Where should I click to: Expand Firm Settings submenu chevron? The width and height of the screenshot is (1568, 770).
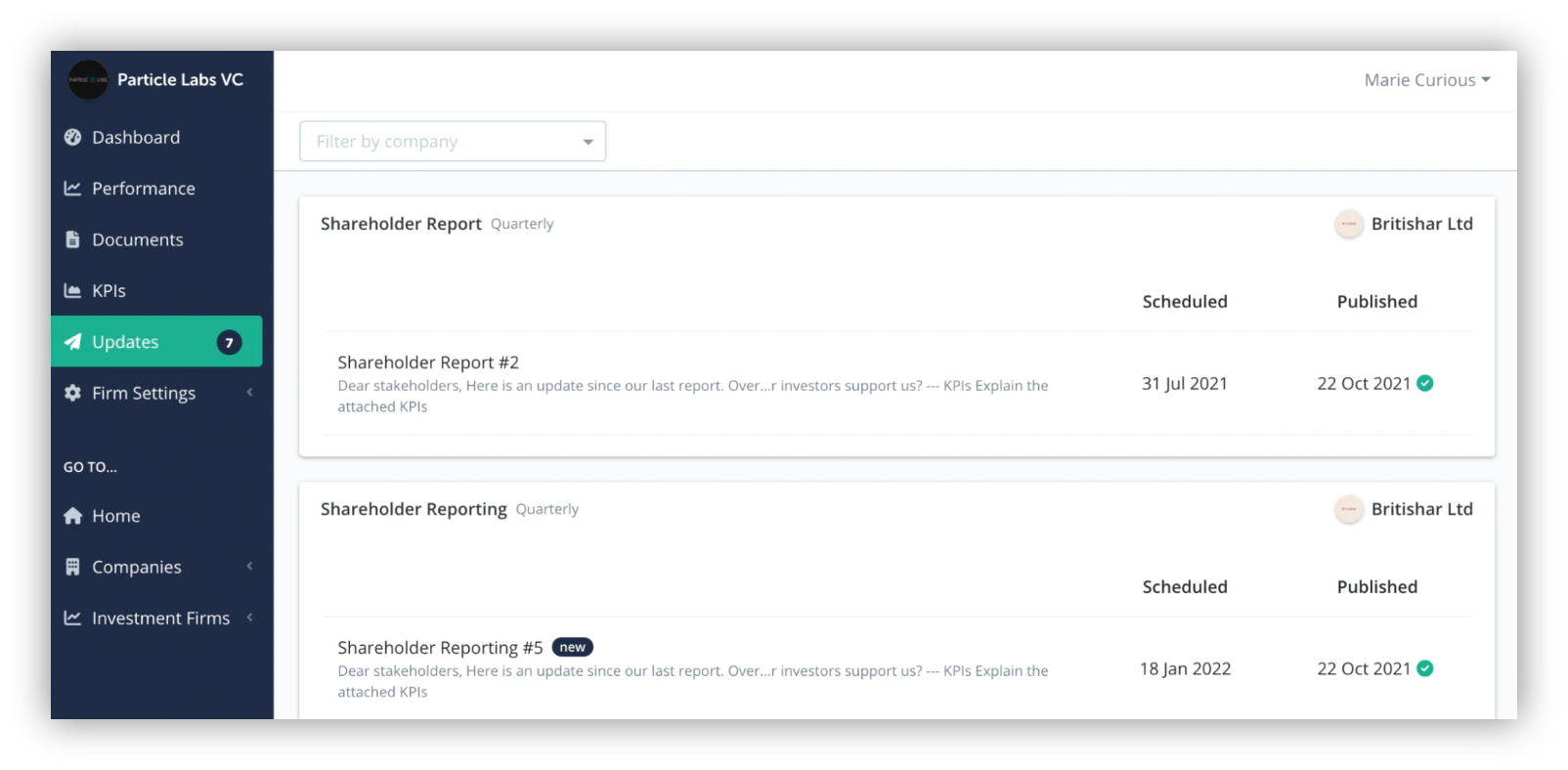tap(249, 392)
